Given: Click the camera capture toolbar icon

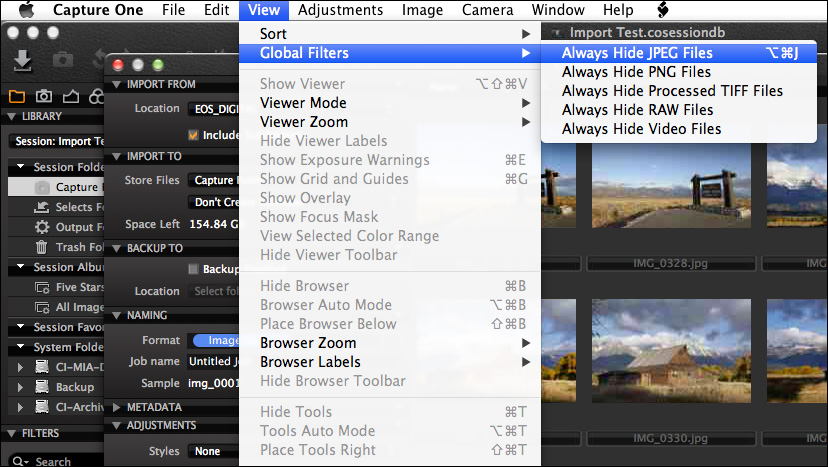Looking at the screenshot, I should pos(63,59).
